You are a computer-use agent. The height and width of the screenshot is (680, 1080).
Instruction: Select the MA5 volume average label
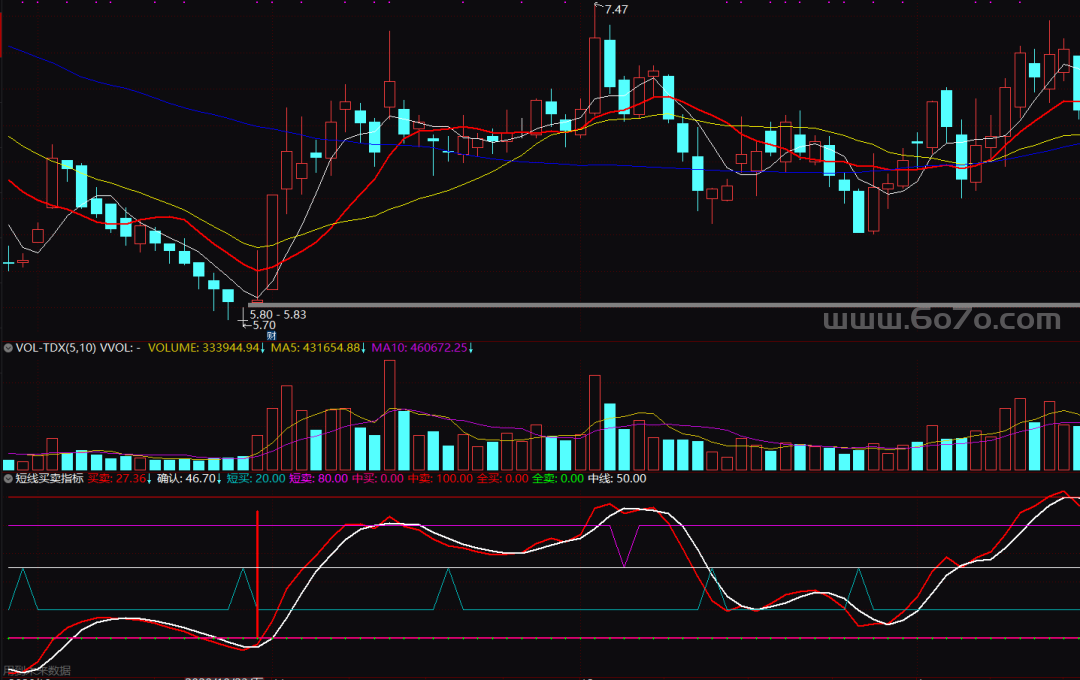(x=315, y=348)
